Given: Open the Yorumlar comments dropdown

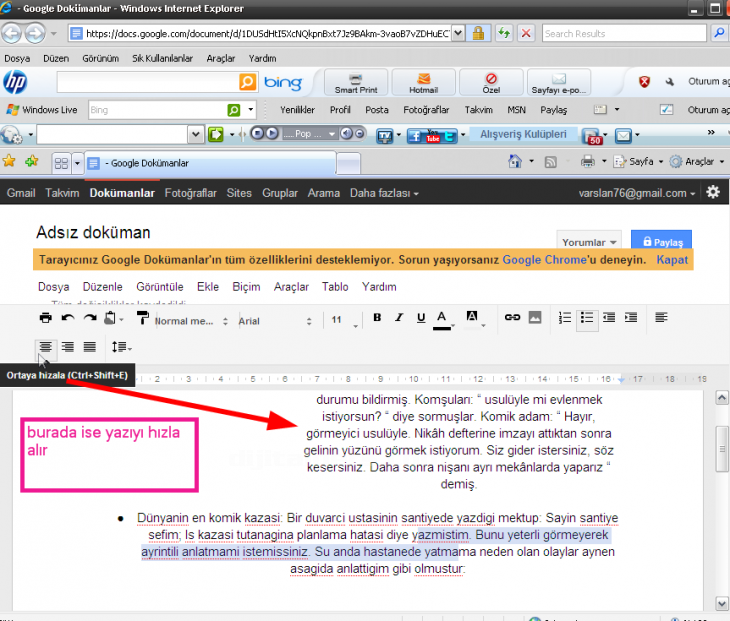Looking at the screenshot, I should click(590, 242).
